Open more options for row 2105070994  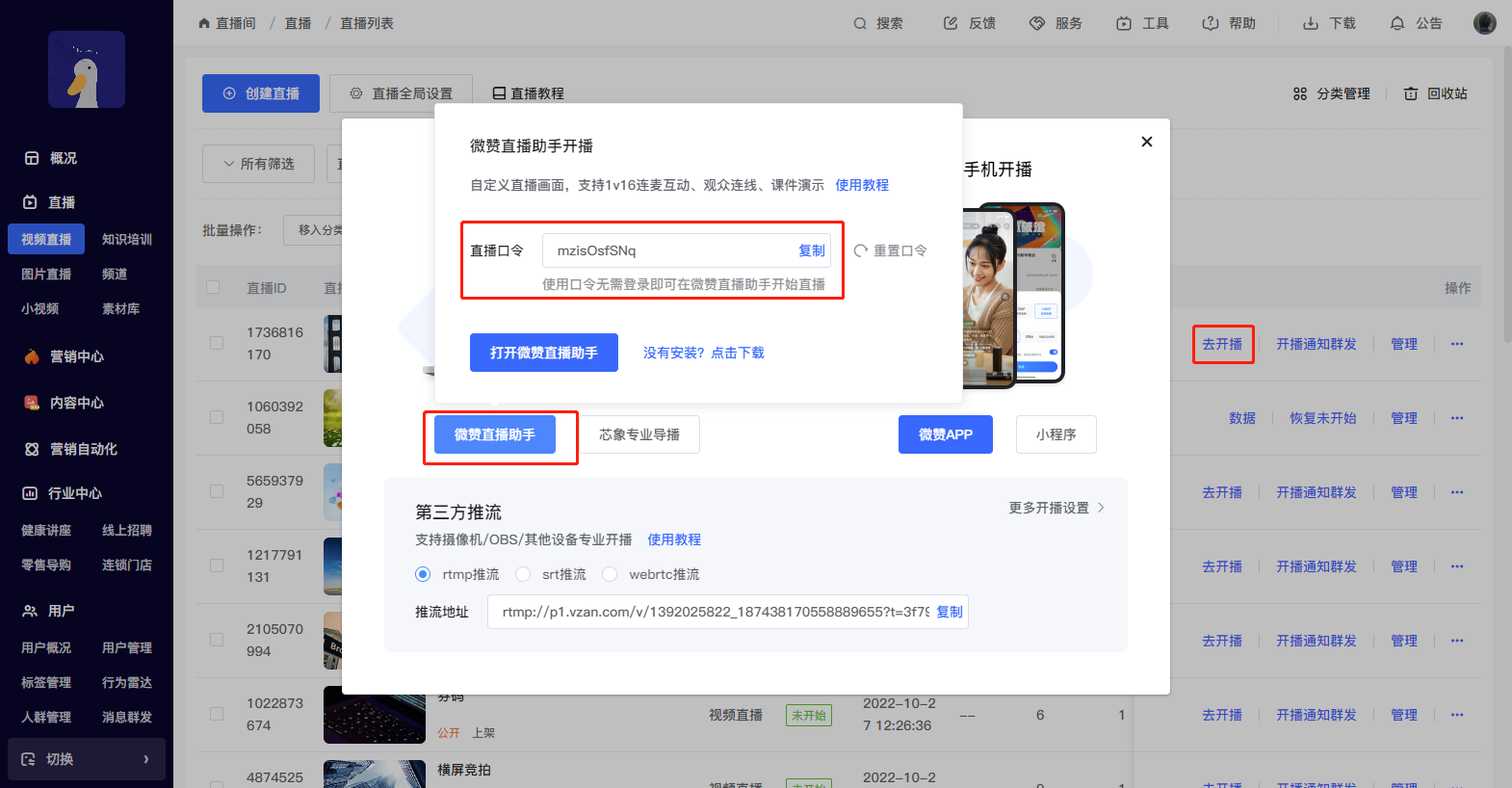(1457, 641)
